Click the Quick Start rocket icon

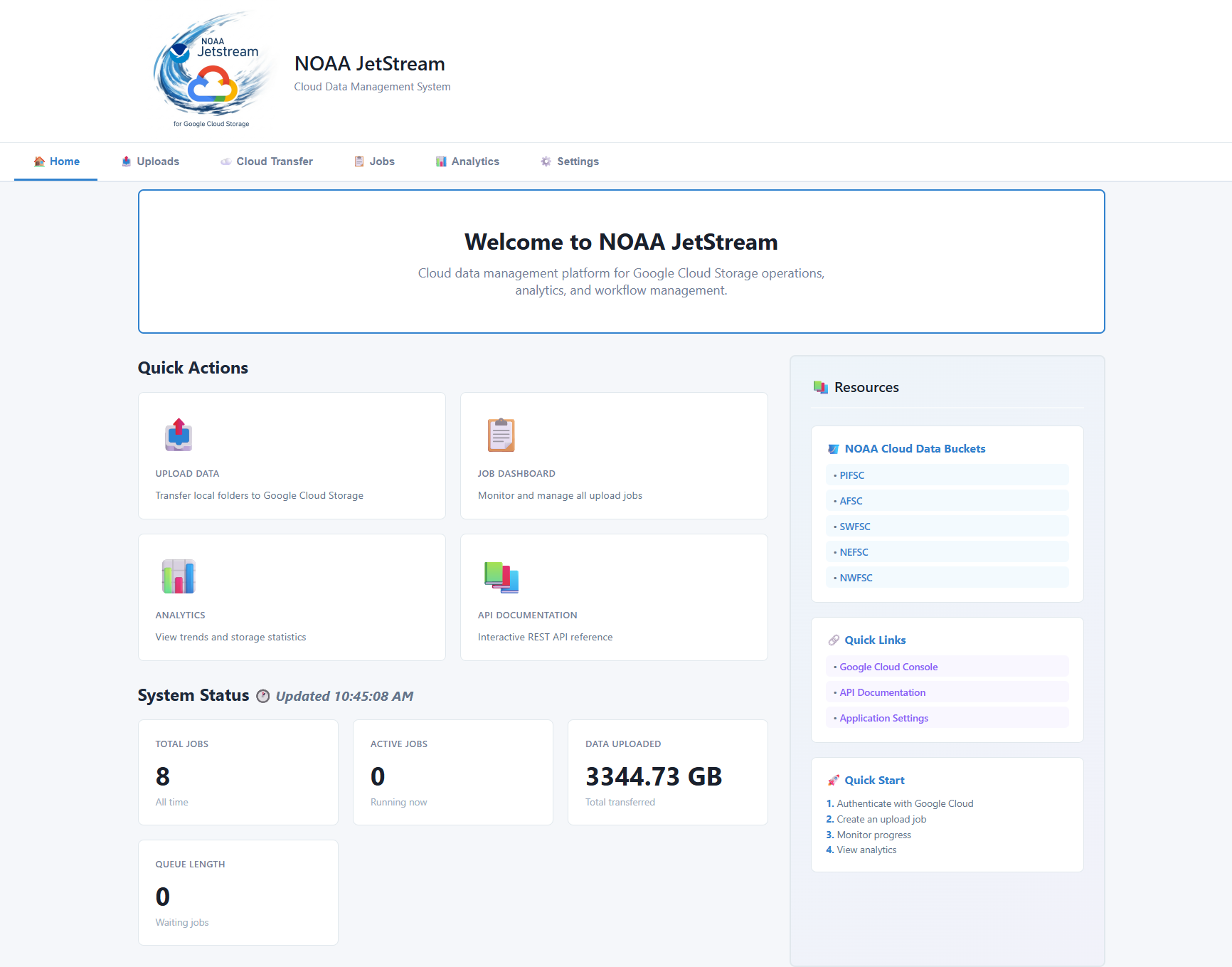(x=833, y=781)
